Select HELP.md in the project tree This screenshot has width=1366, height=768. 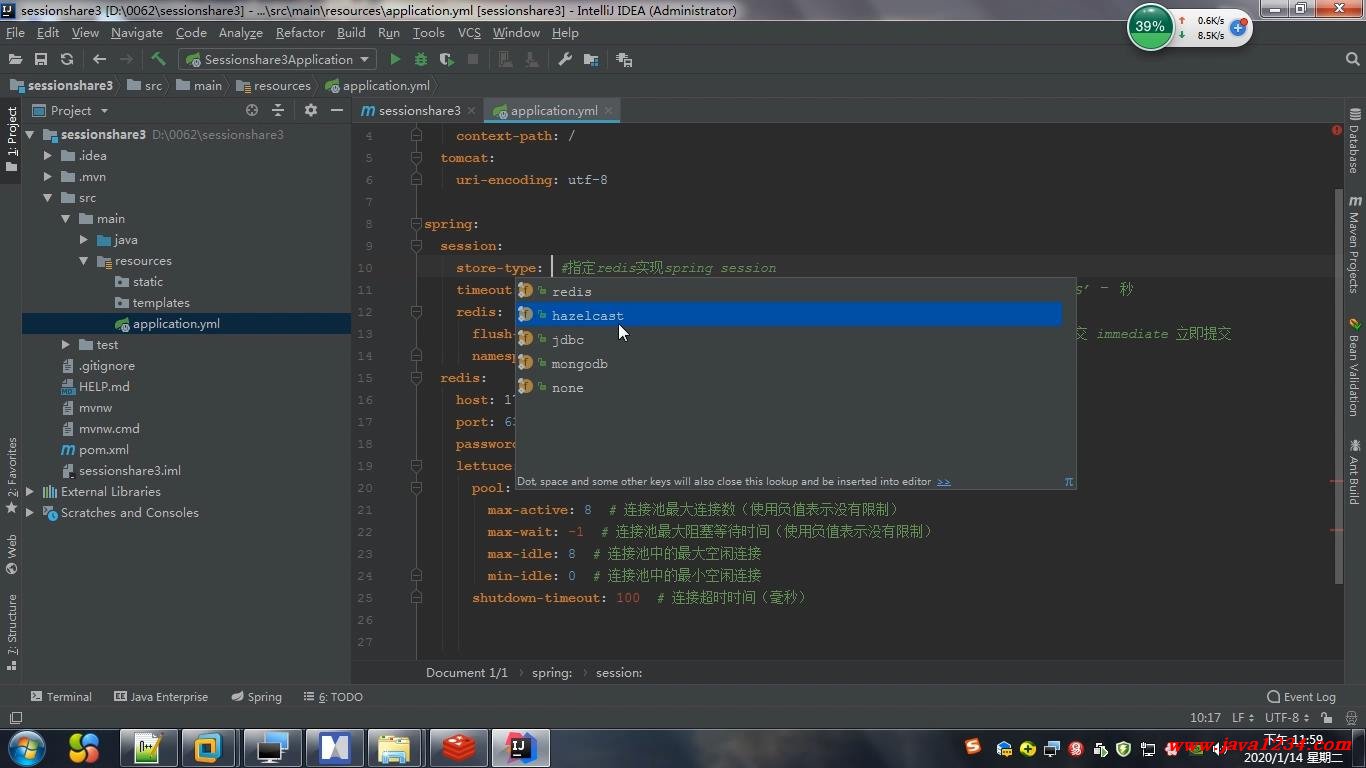[x=104, y=387]
